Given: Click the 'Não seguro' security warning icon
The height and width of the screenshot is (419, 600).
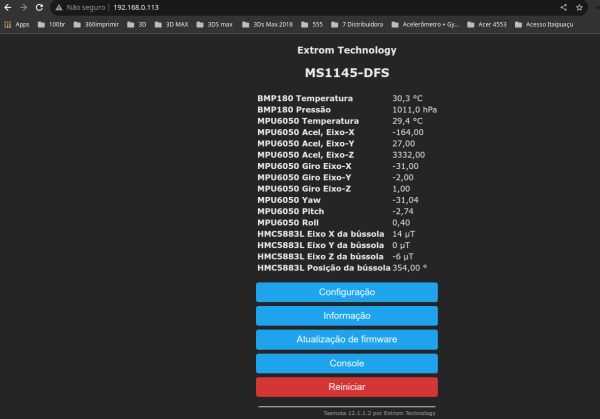Looking at the screenshot, I should coord(59,7).
